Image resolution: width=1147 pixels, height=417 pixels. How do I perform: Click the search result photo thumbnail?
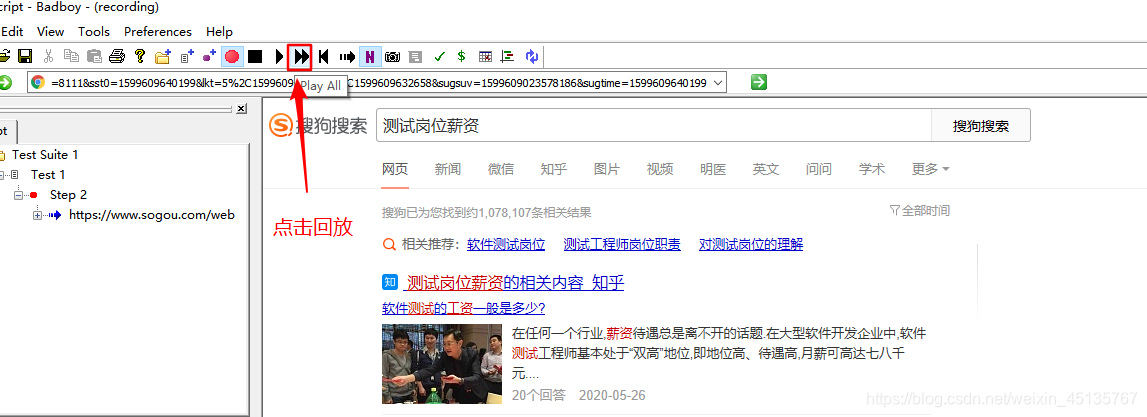[x=442, y=364]
